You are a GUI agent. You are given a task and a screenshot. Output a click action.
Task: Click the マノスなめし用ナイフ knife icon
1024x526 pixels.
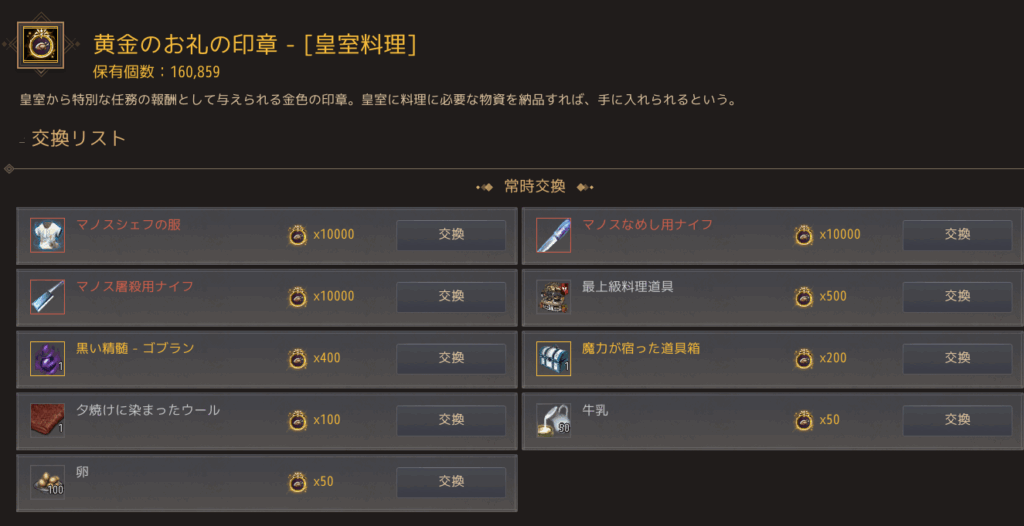pyautogui.click(x=554, y=235)
